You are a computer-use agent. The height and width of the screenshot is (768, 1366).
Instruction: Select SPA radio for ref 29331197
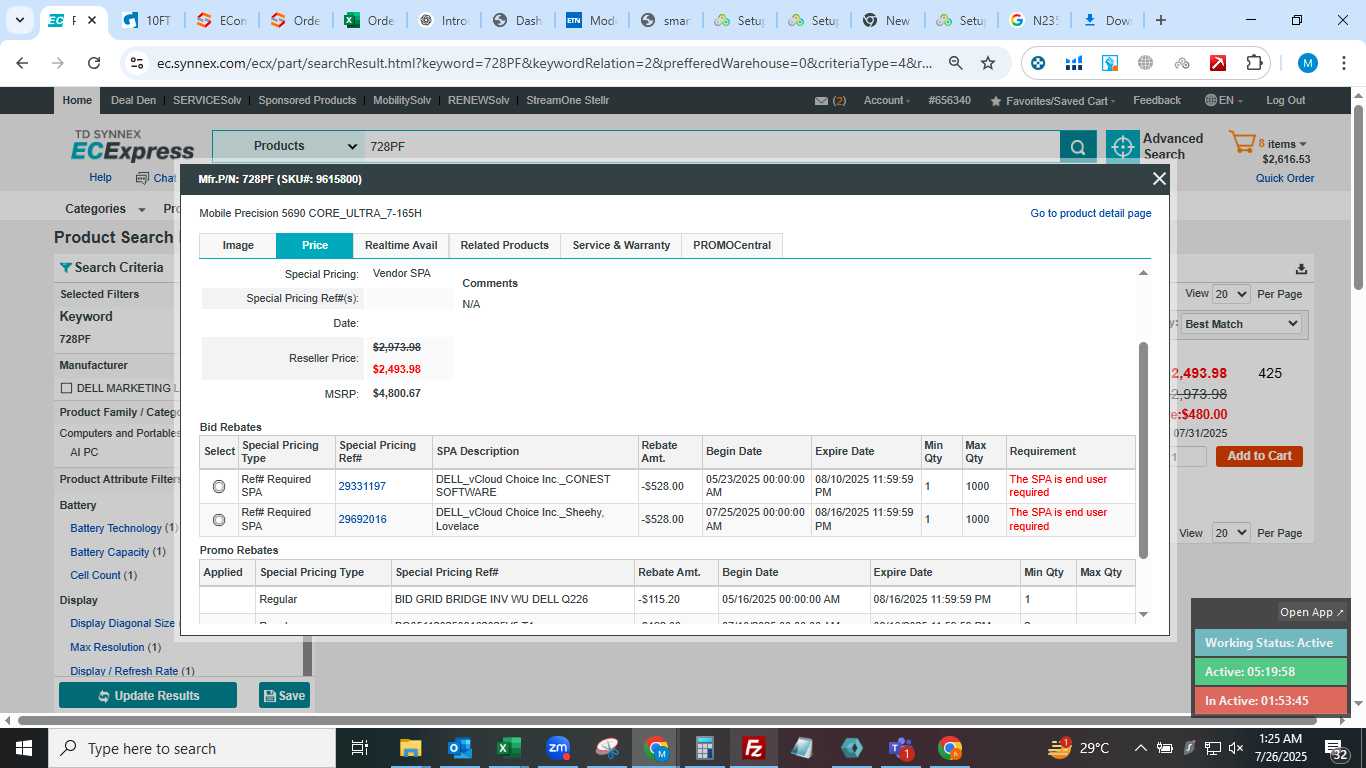[x=219, y=487]
